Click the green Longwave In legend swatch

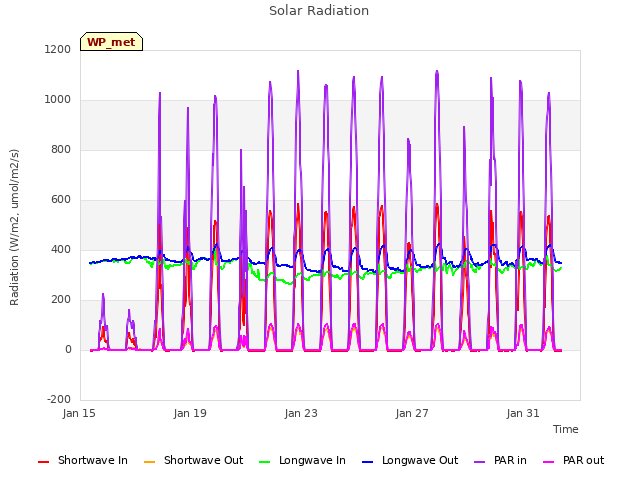click(264, 462)
